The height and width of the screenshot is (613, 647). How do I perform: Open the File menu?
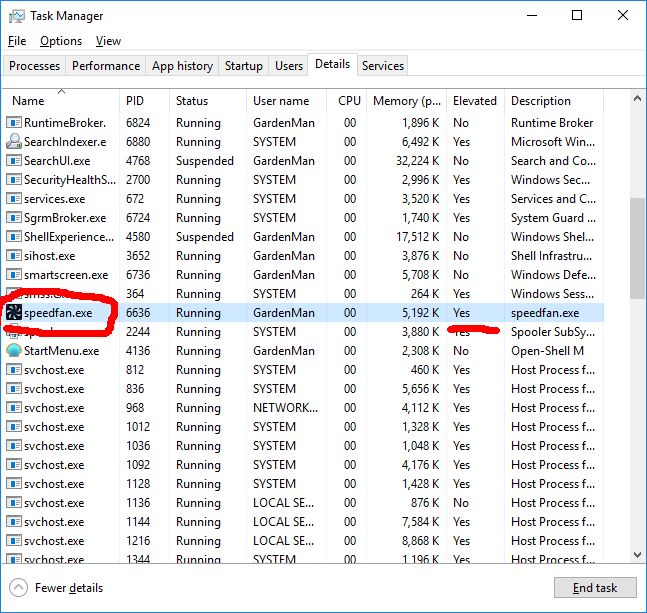tap(17, 41)
